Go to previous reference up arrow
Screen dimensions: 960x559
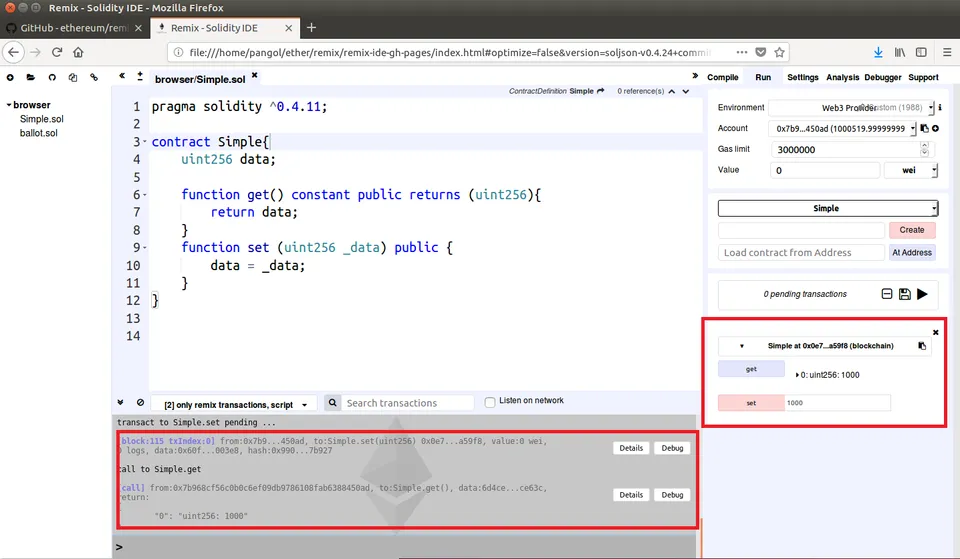[672, 91]
